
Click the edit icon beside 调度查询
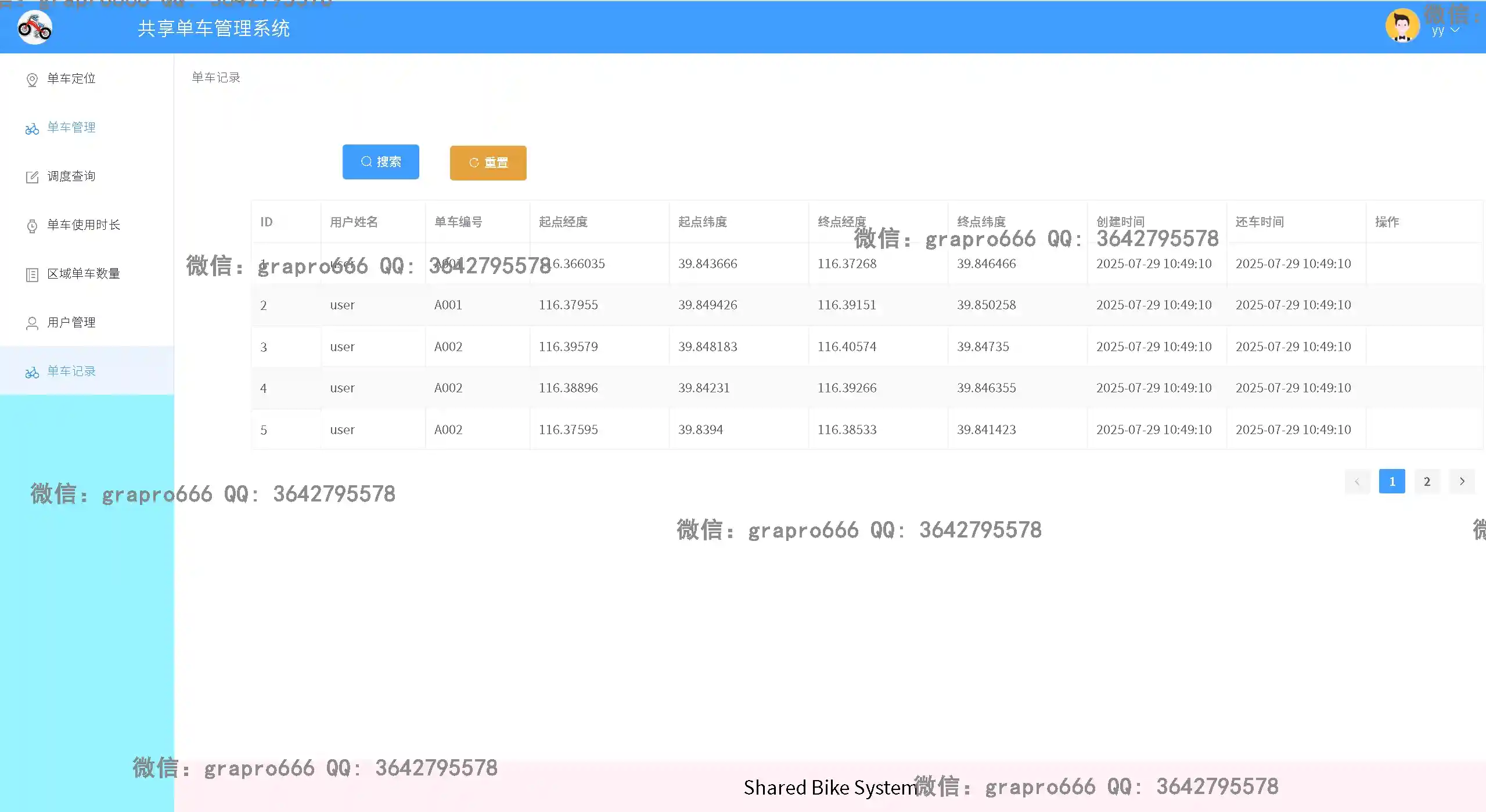pos(32,177)
